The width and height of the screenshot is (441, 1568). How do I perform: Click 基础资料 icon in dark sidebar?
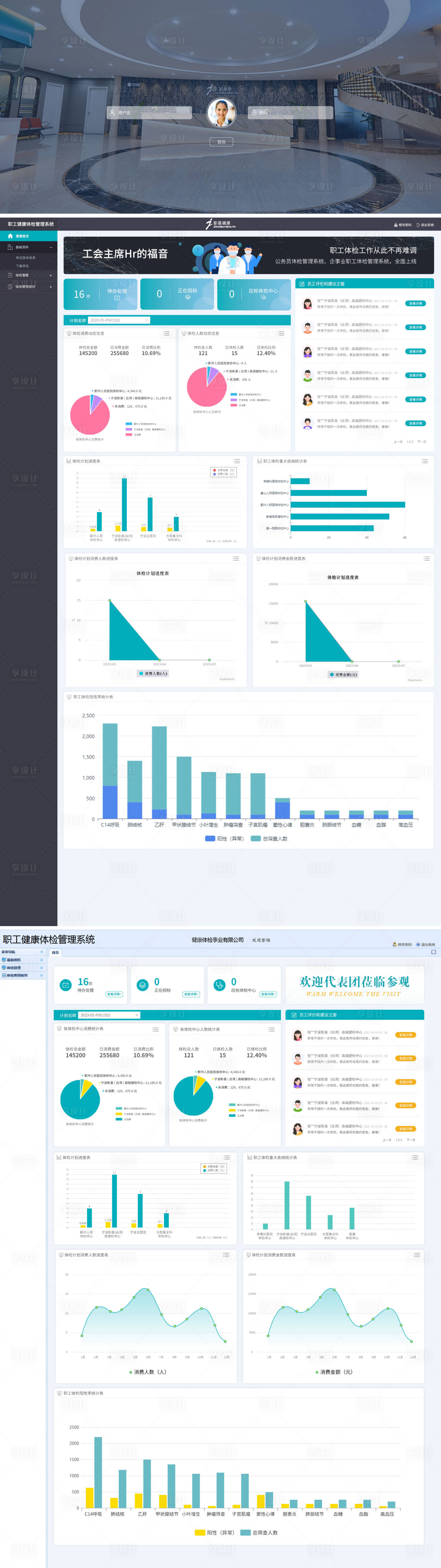(x=10, y=247)
